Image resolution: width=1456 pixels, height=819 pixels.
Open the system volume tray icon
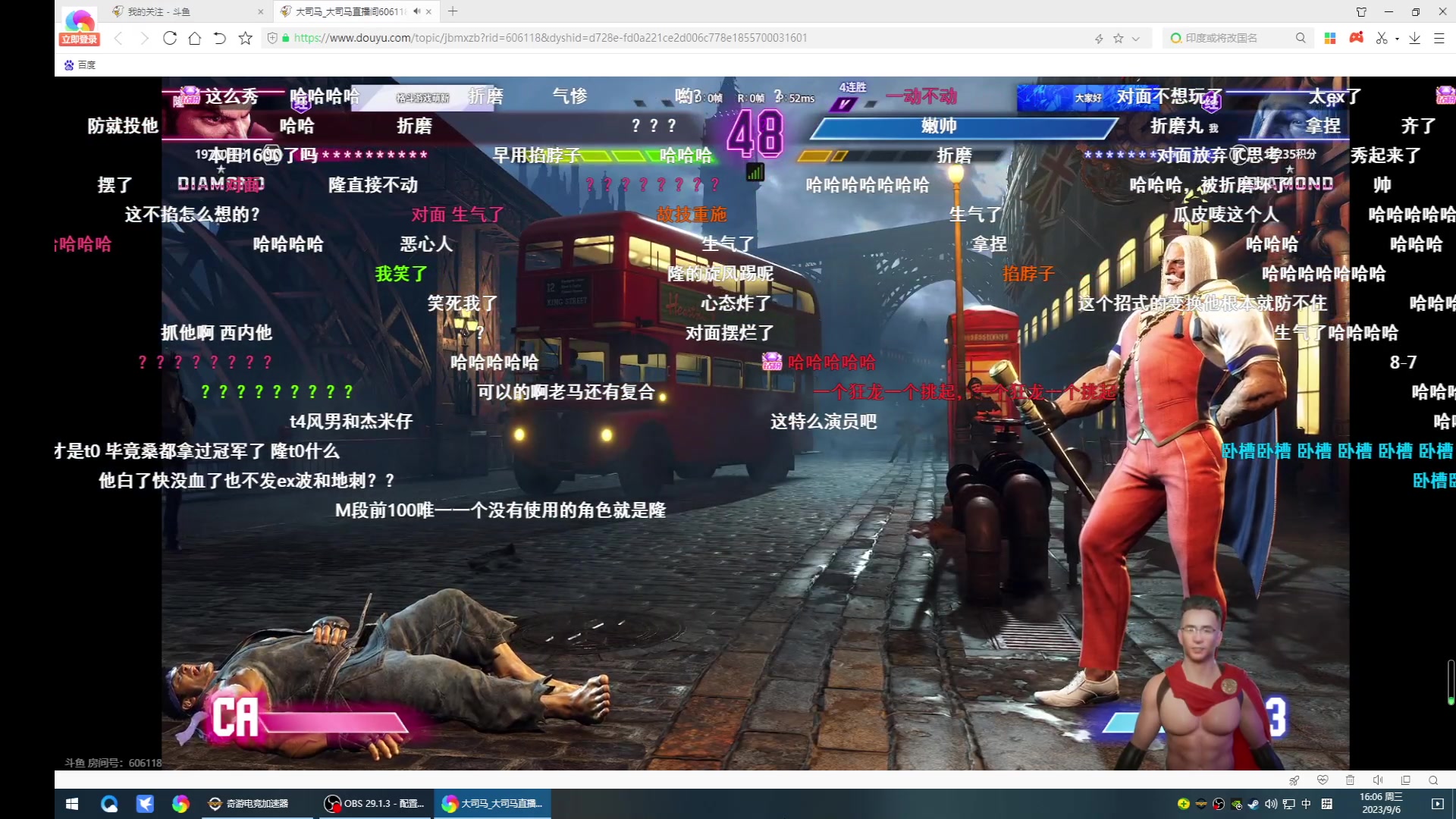pos(1271,804)
